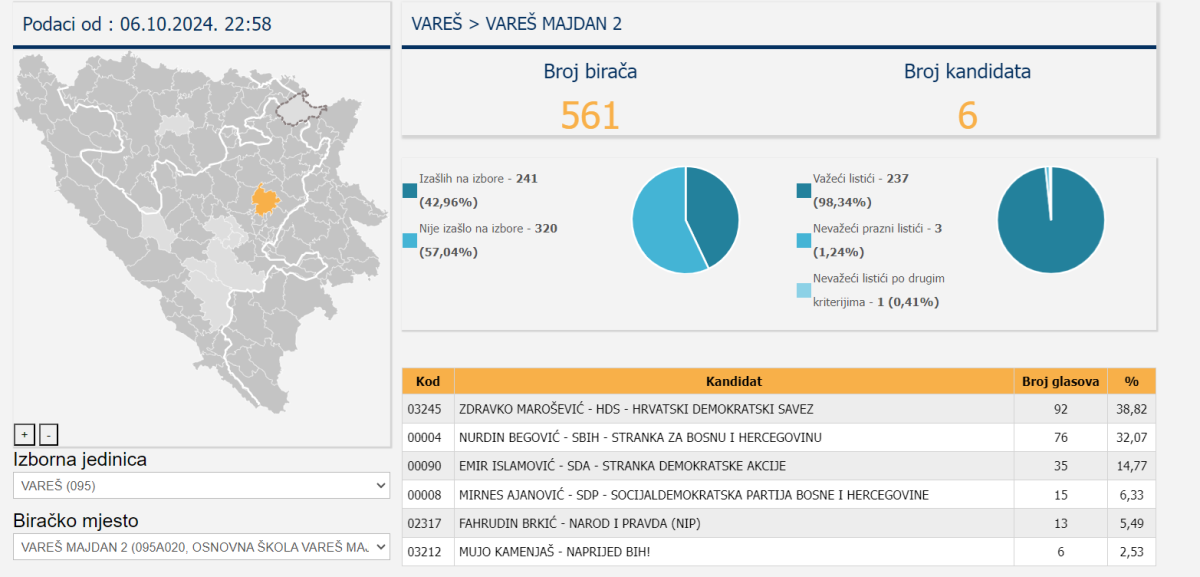Click the 'Nevažeći prazni listići - 3' legend text
Viewport: 1200px width, 577px height.
click(x=877, y=228)
